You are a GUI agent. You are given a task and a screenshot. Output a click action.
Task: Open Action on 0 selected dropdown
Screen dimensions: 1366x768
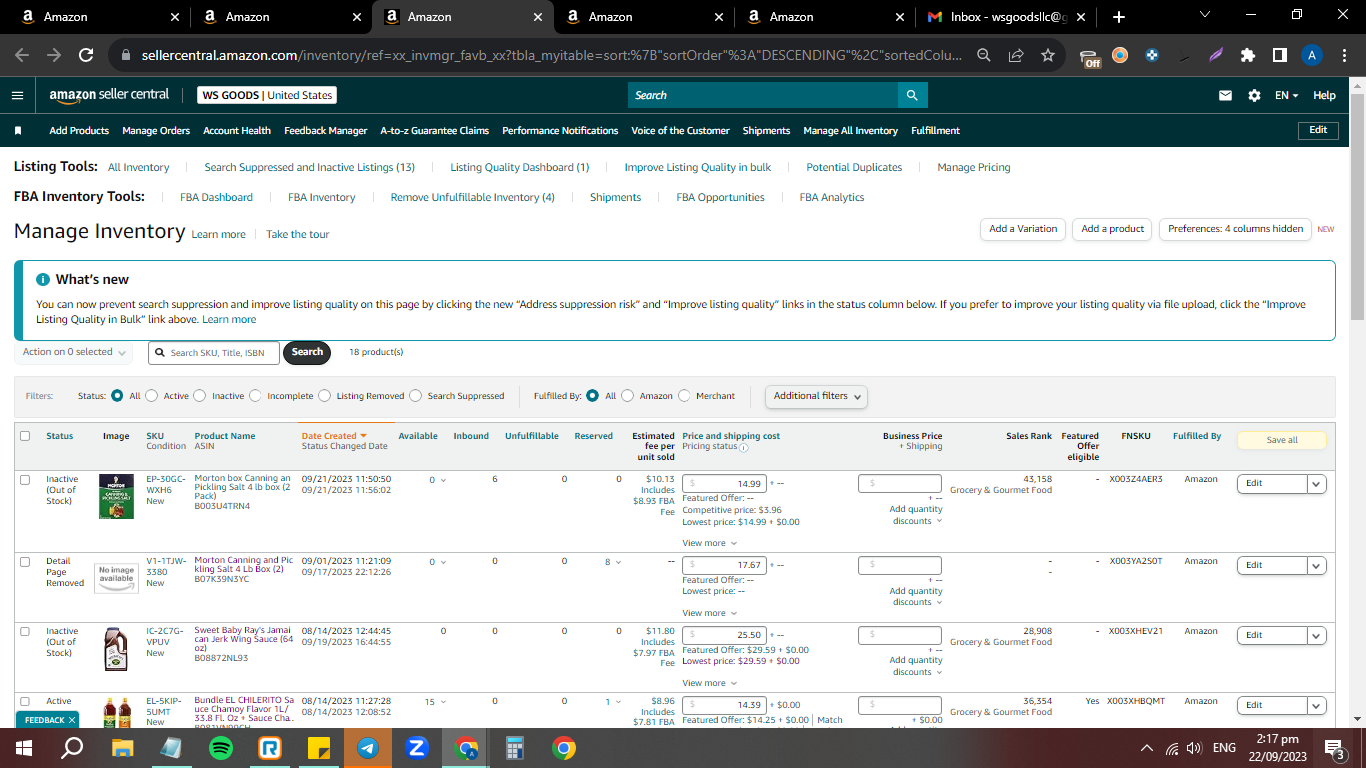point(74,352)
